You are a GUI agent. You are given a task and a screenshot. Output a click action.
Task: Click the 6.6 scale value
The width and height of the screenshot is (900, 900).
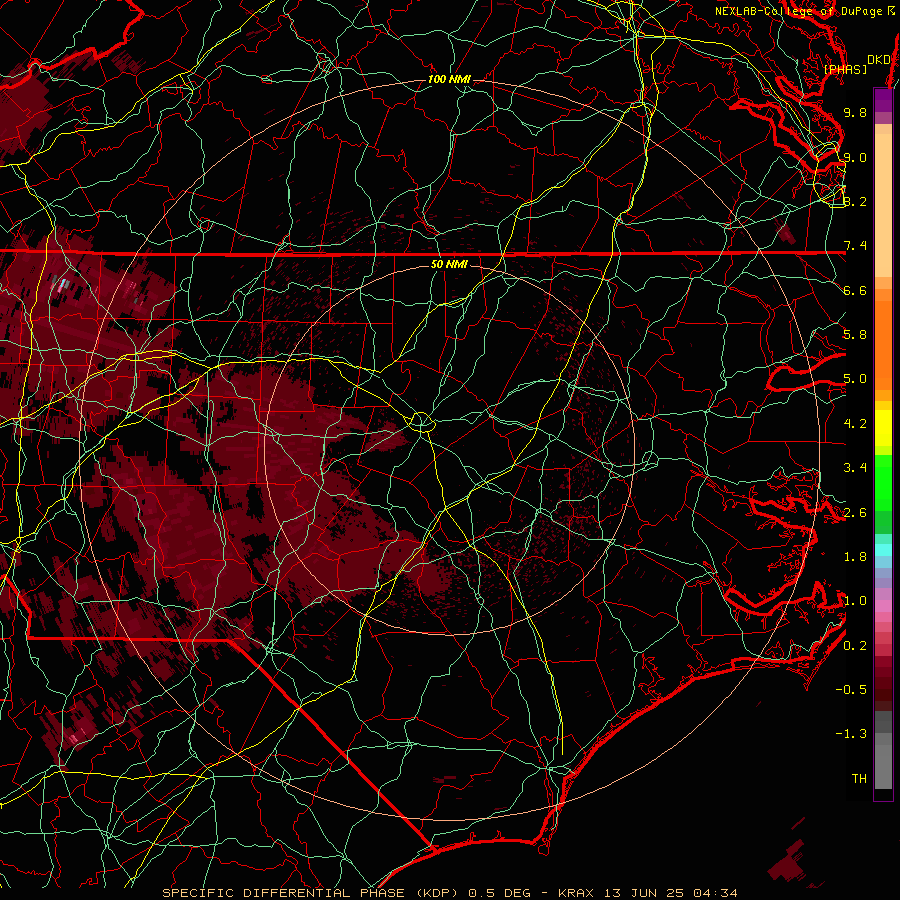[855, 290]
